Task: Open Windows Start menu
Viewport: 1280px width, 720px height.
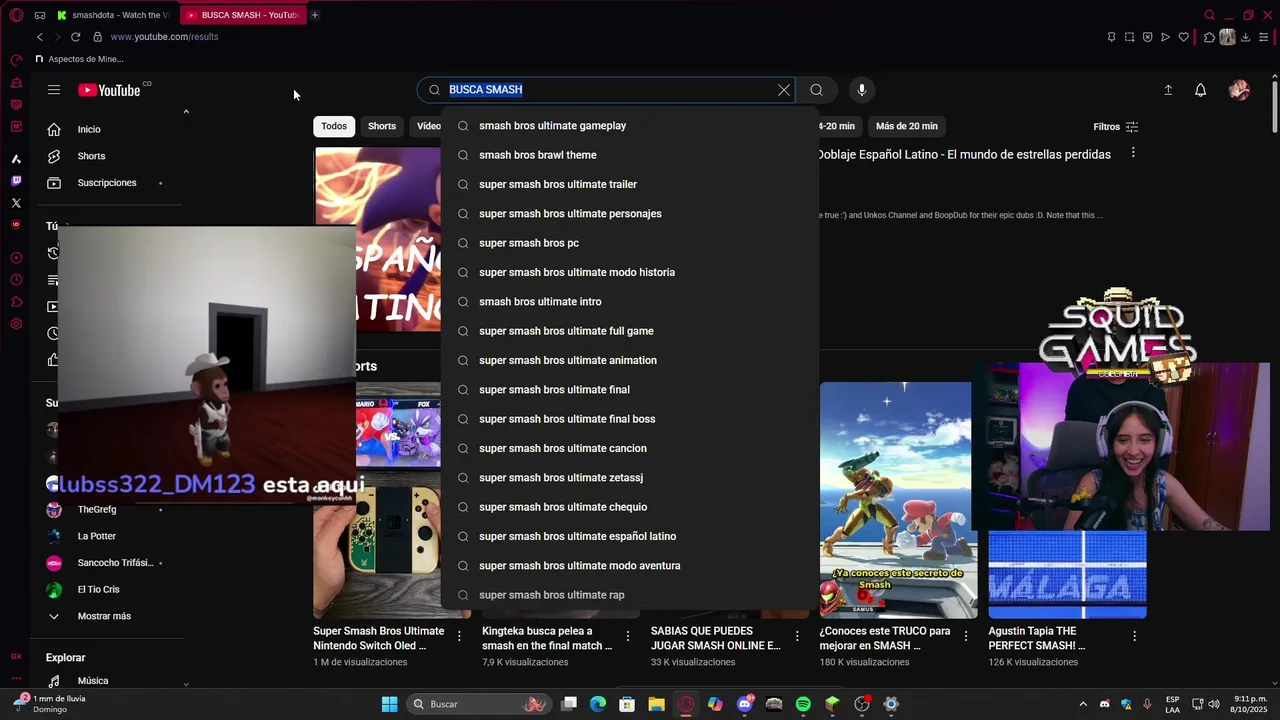Action: click(389, 704)
